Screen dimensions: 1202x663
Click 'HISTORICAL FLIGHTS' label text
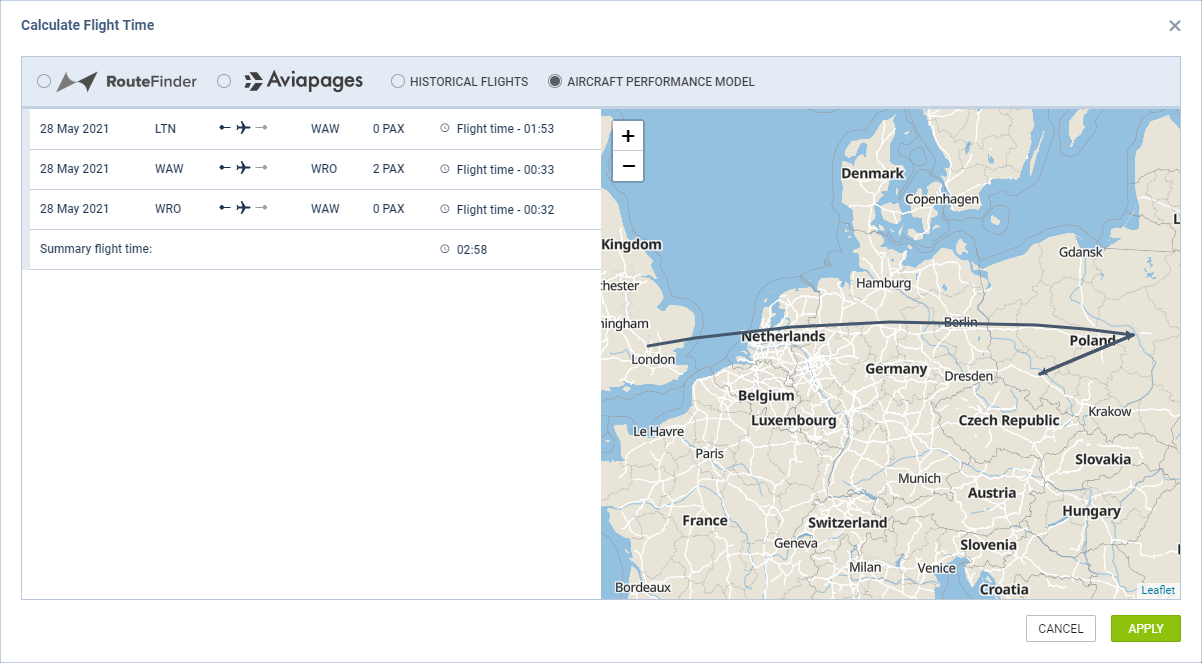(469, 82)
